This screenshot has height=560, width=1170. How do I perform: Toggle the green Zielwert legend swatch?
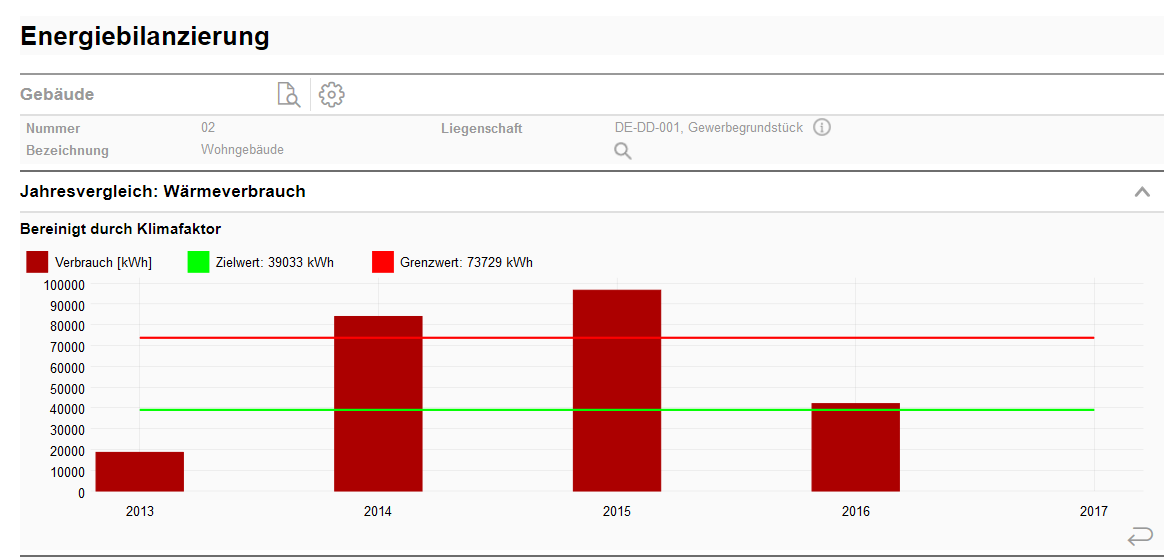click(x=198, y=263)
